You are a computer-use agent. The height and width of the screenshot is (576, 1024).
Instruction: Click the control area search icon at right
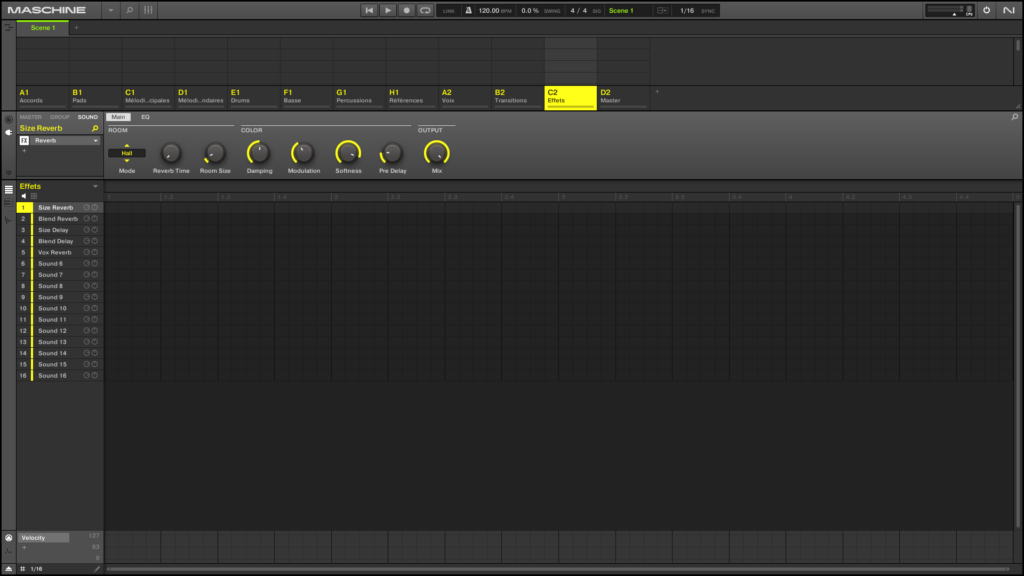[1015, 117]
